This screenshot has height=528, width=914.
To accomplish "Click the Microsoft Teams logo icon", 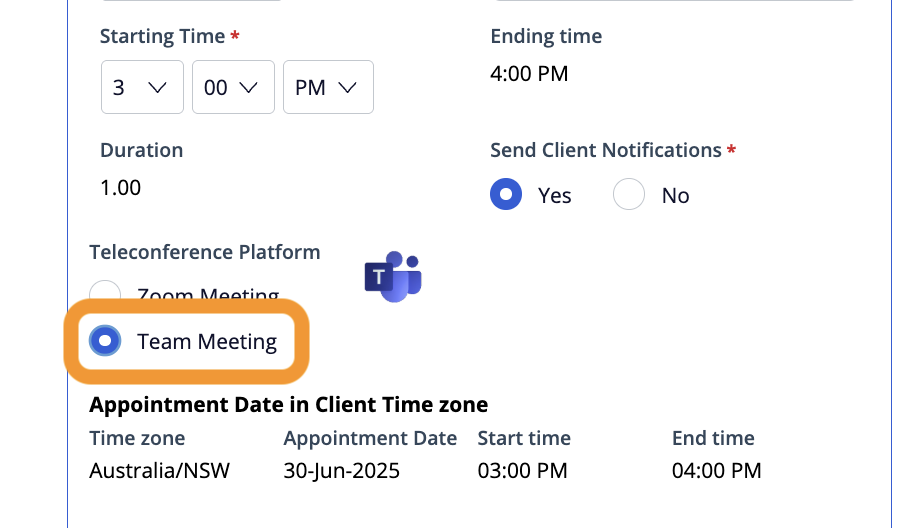I will (393, 276).
